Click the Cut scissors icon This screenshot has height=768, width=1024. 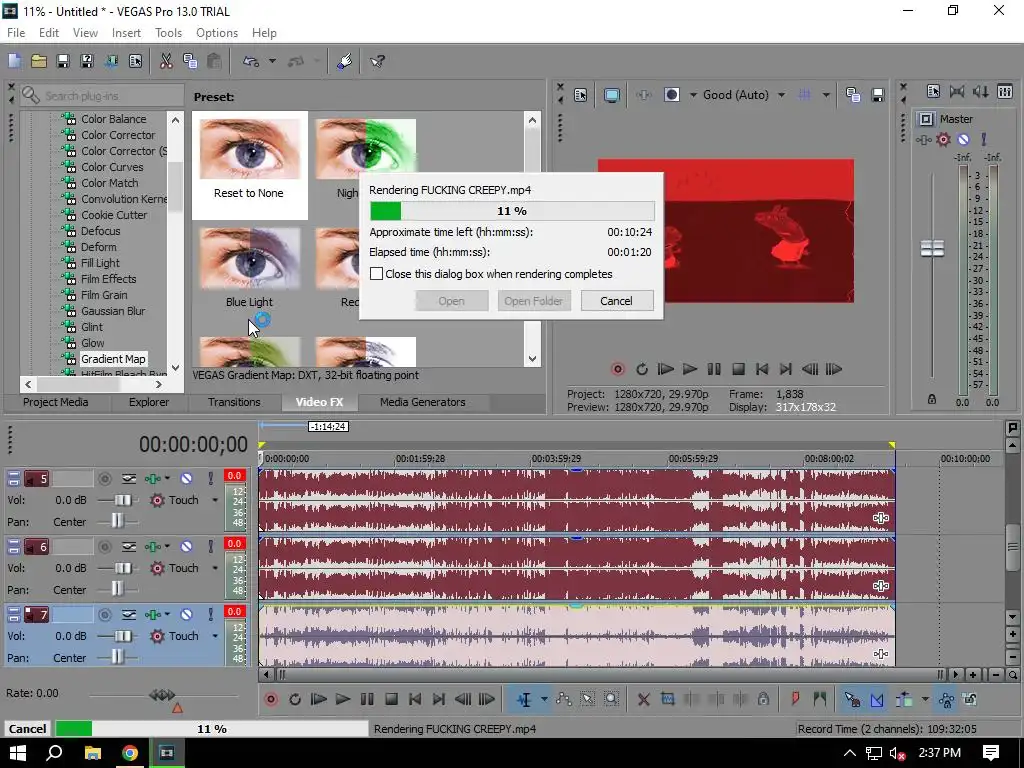pos(166,61)
